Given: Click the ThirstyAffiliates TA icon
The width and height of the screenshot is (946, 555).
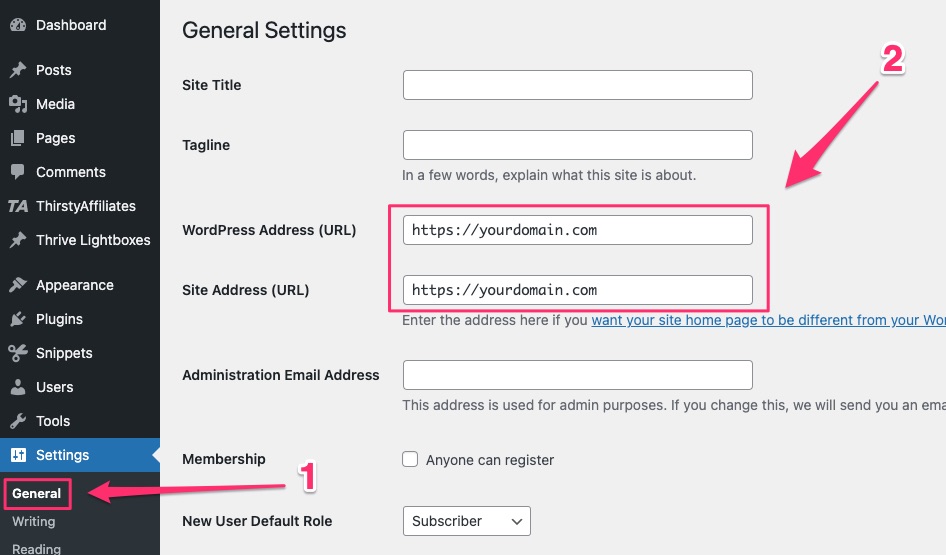Looking at the screenshot, I should 18,206.
